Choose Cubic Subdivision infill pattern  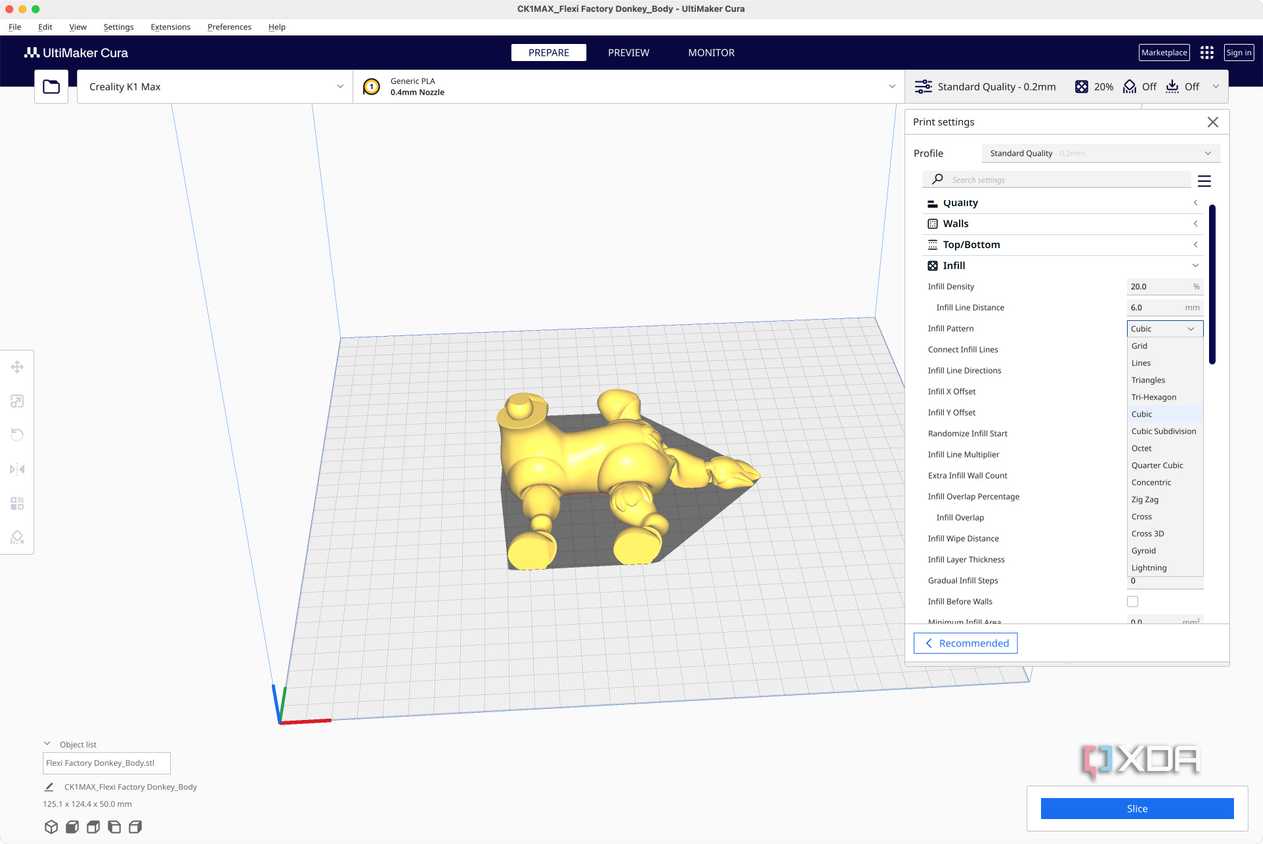point(1165,431)
